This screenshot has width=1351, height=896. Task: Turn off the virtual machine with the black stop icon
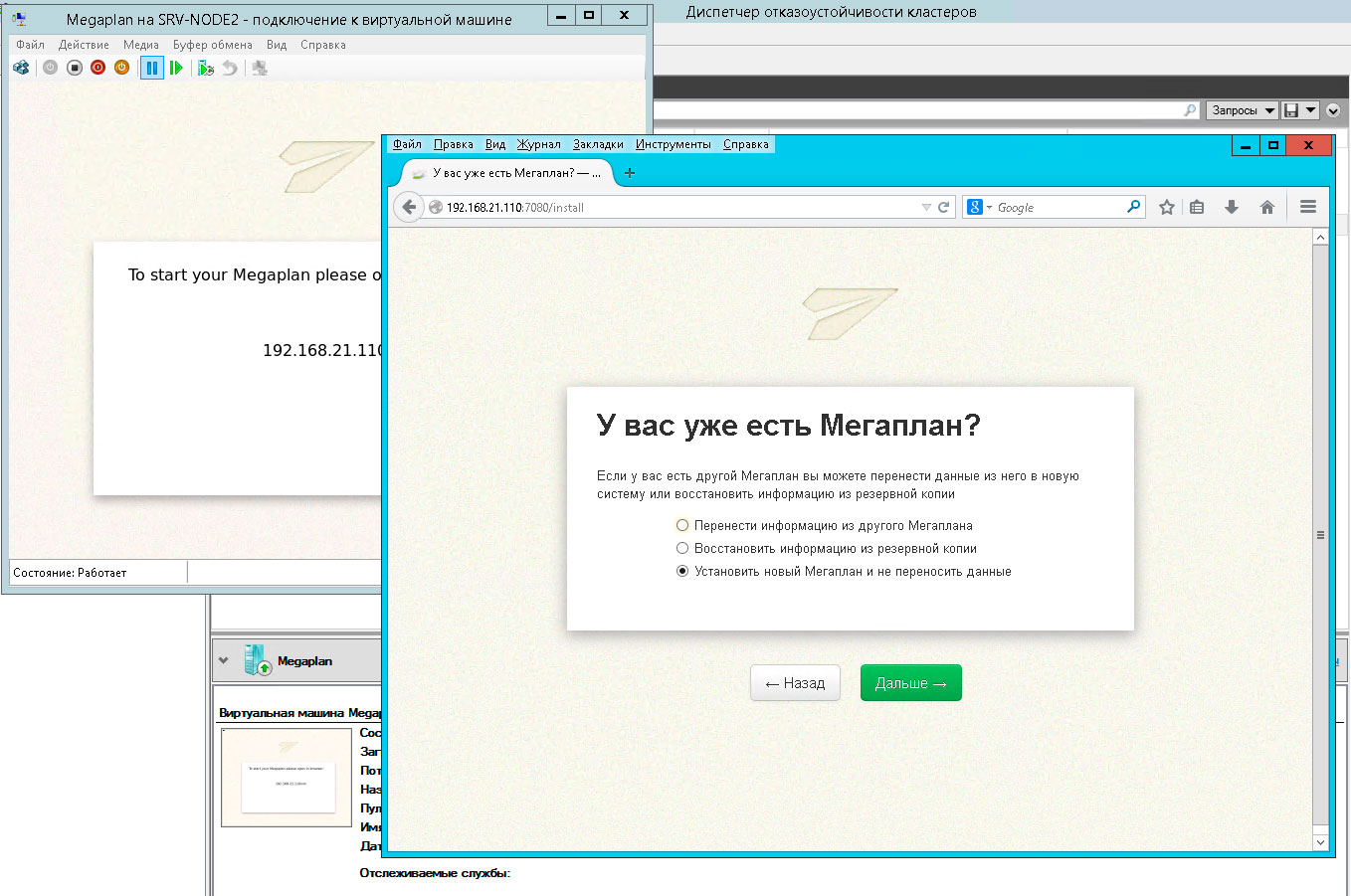coord(74,68)
